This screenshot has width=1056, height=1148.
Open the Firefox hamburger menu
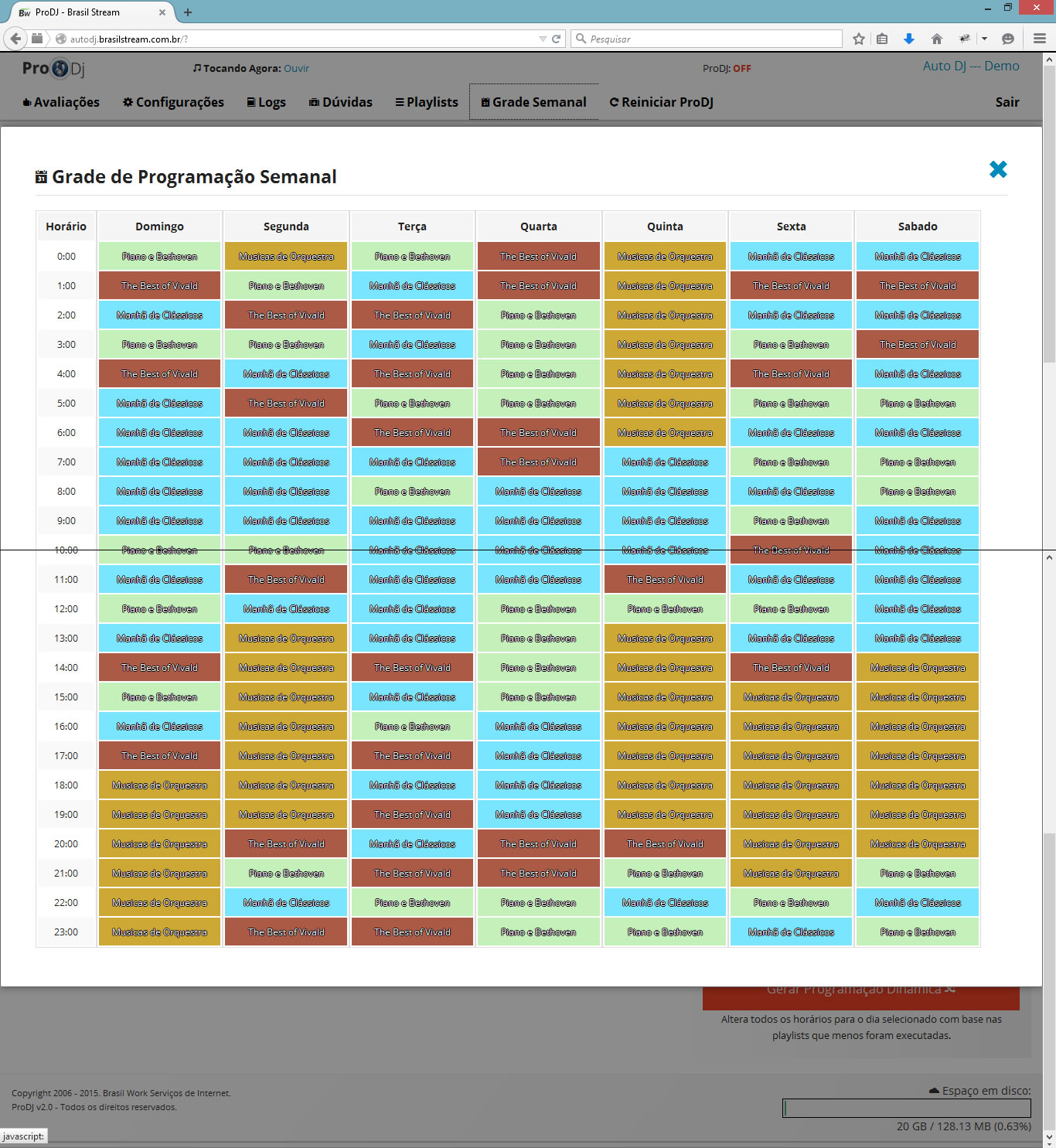coord(1040,39)
